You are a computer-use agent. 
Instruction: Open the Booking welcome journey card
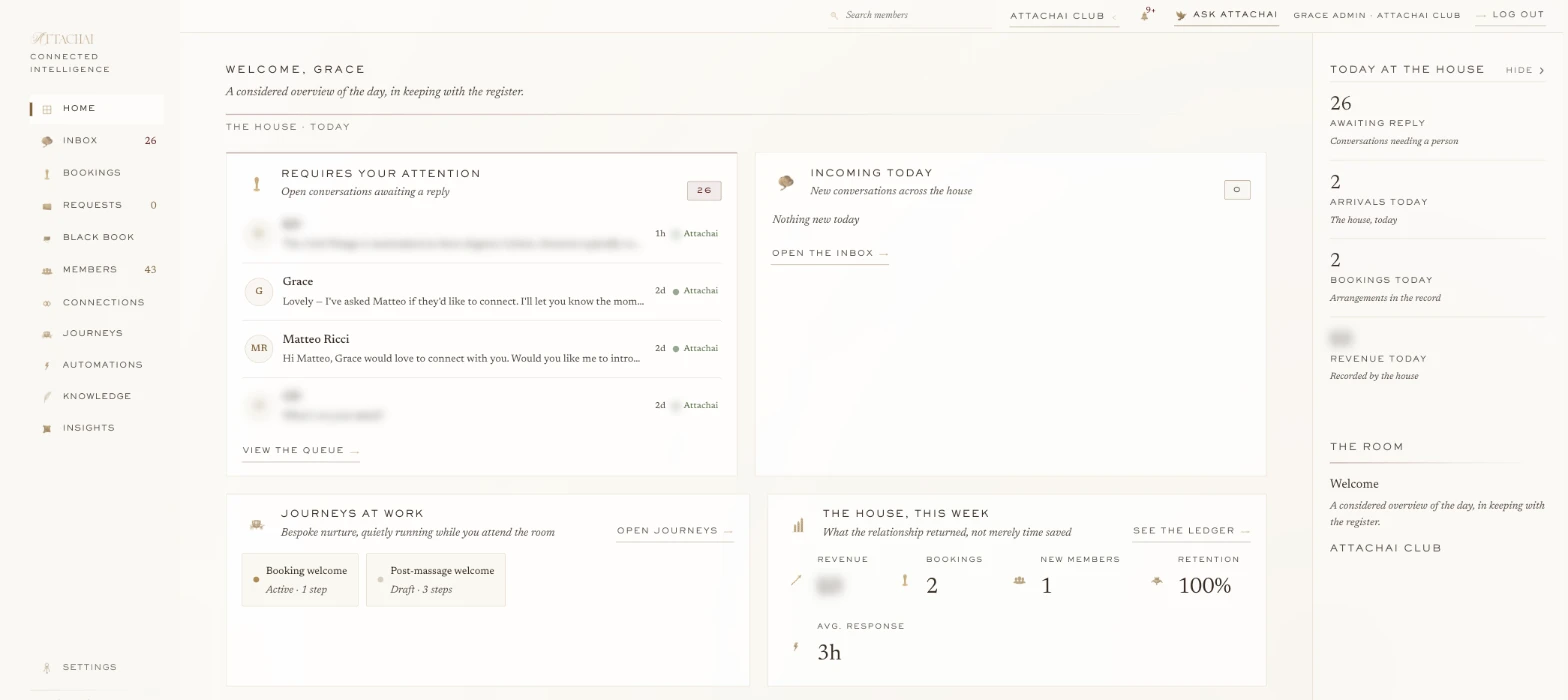tap(300, 580)
